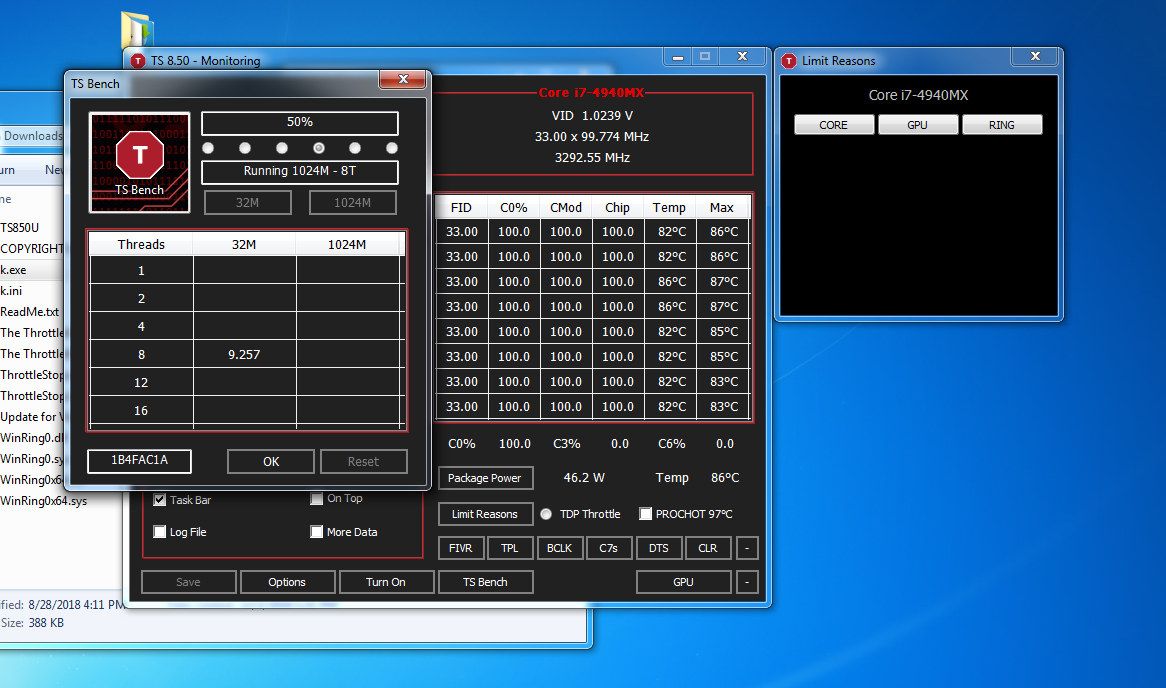Click the 32M benchmark button
Image resolution: width=1166 pixels, height=688 pixels.
248,202
